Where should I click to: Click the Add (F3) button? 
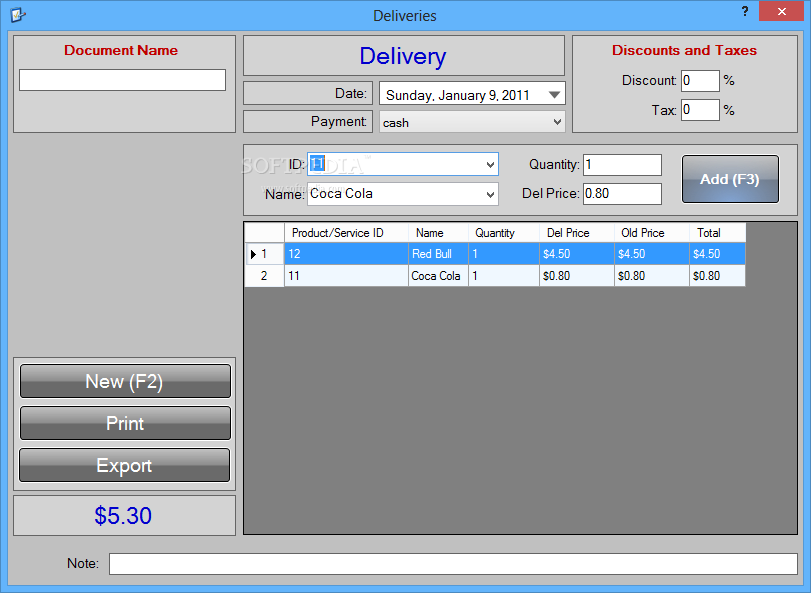pos(730,179)
